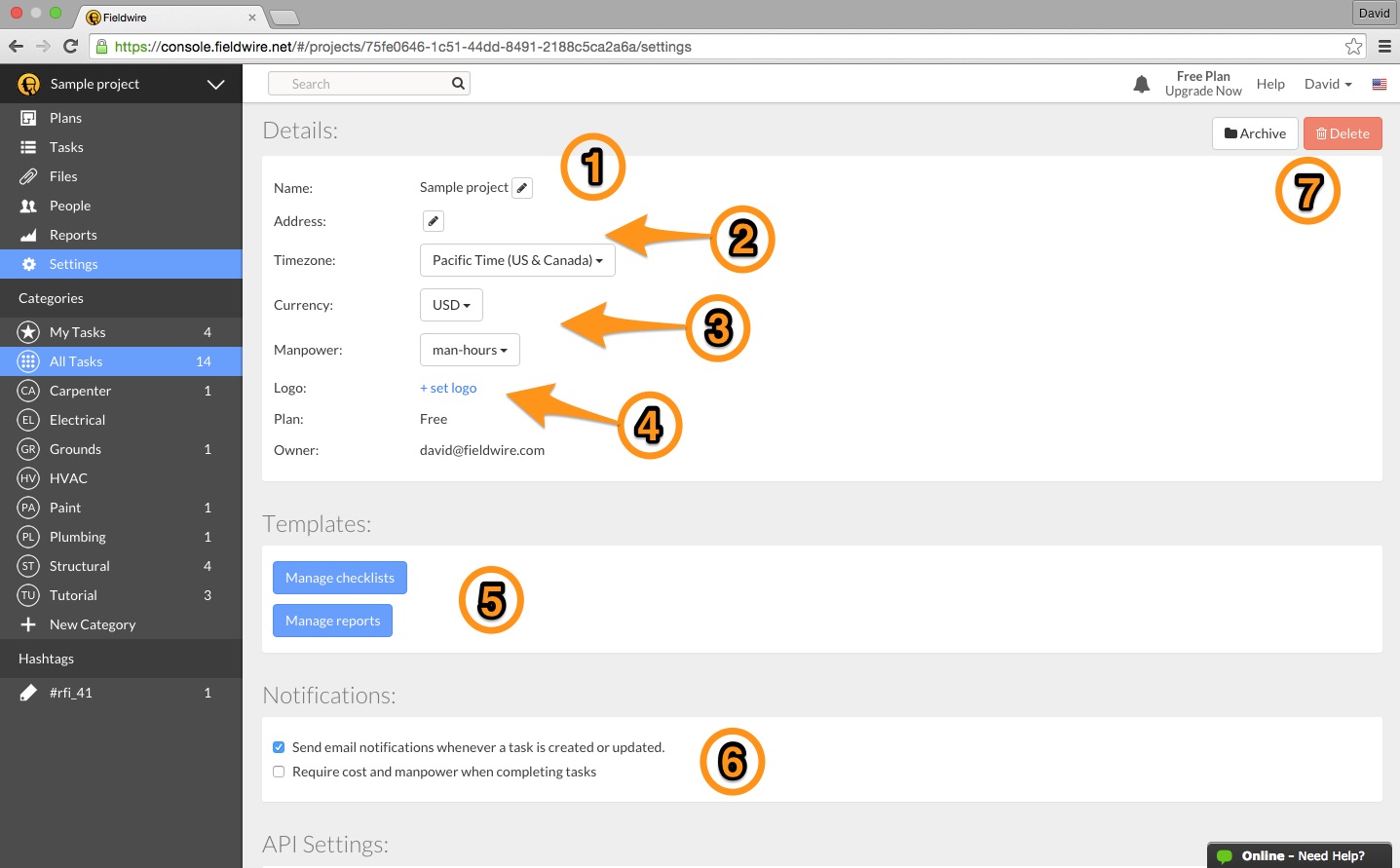Screen dimensions: 1400x868
Task: Click the EL Electrical category badge
Action: pos(28,420)
